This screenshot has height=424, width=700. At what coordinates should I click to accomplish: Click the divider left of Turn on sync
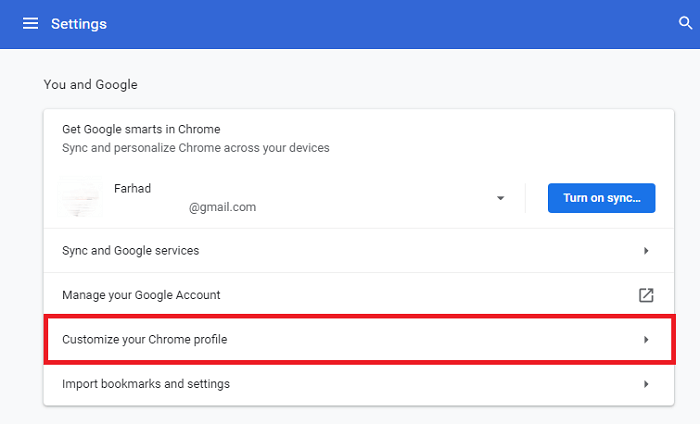coord(526,198)
